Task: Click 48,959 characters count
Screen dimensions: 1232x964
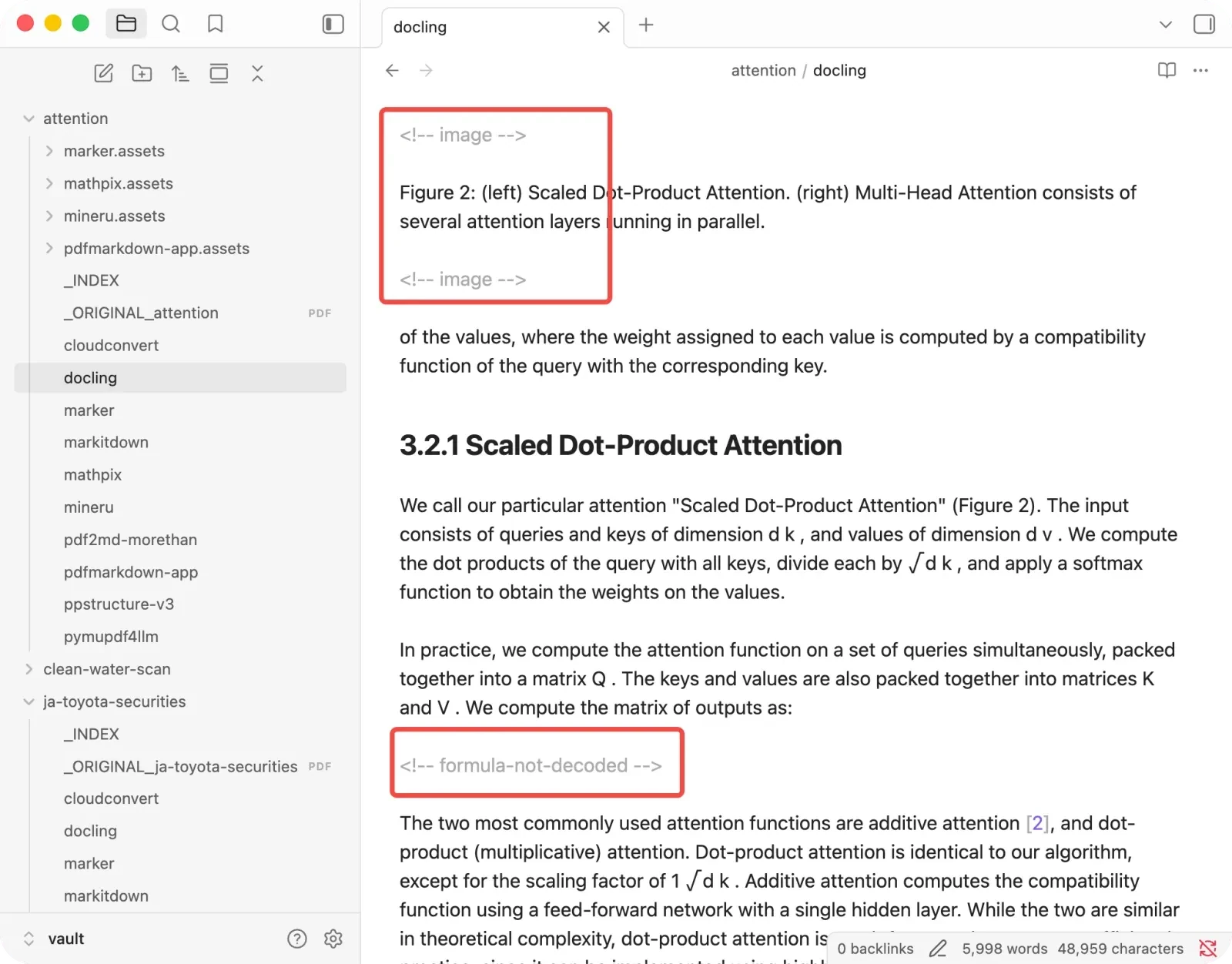Action: pos(1120,949)
